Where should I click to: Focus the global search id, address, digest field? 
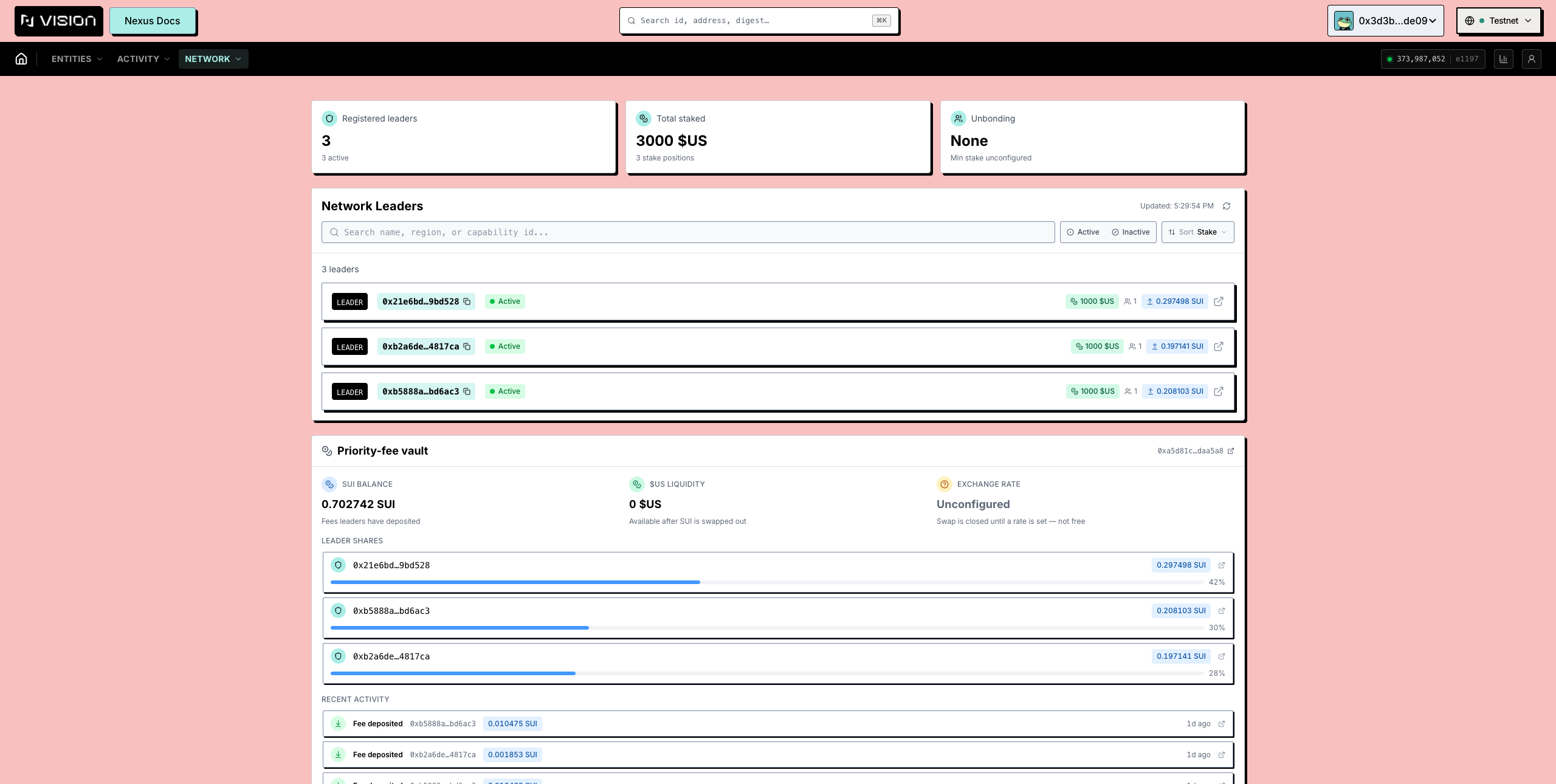point(759,21)
